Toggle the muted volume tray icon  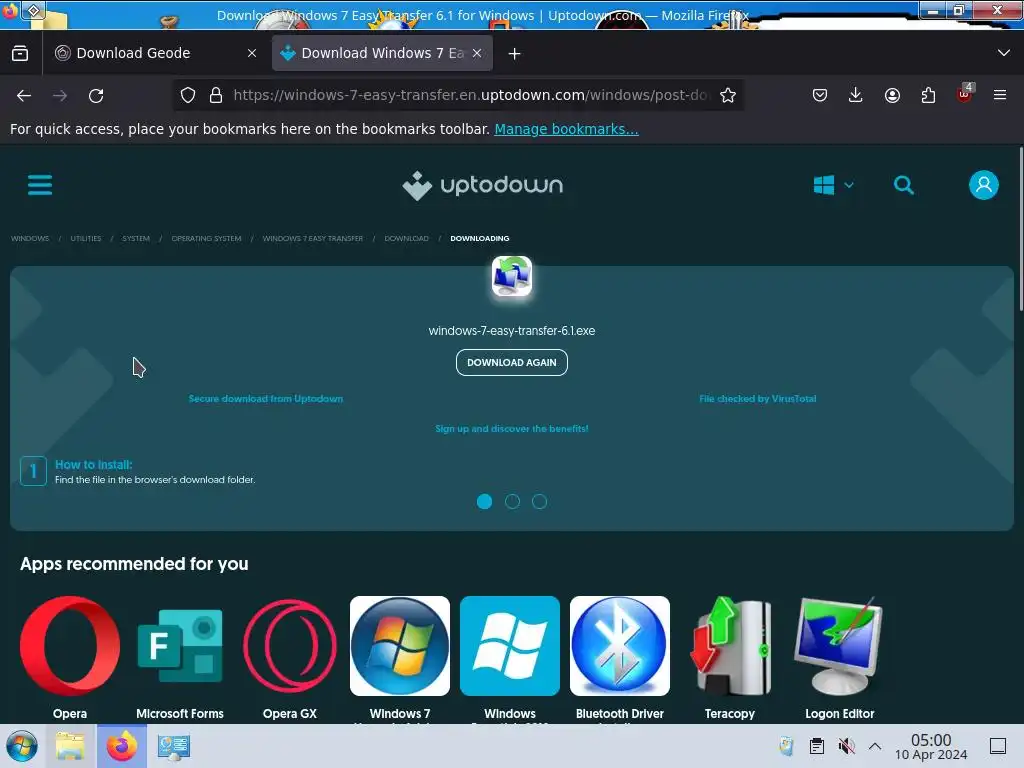[846, 746]
